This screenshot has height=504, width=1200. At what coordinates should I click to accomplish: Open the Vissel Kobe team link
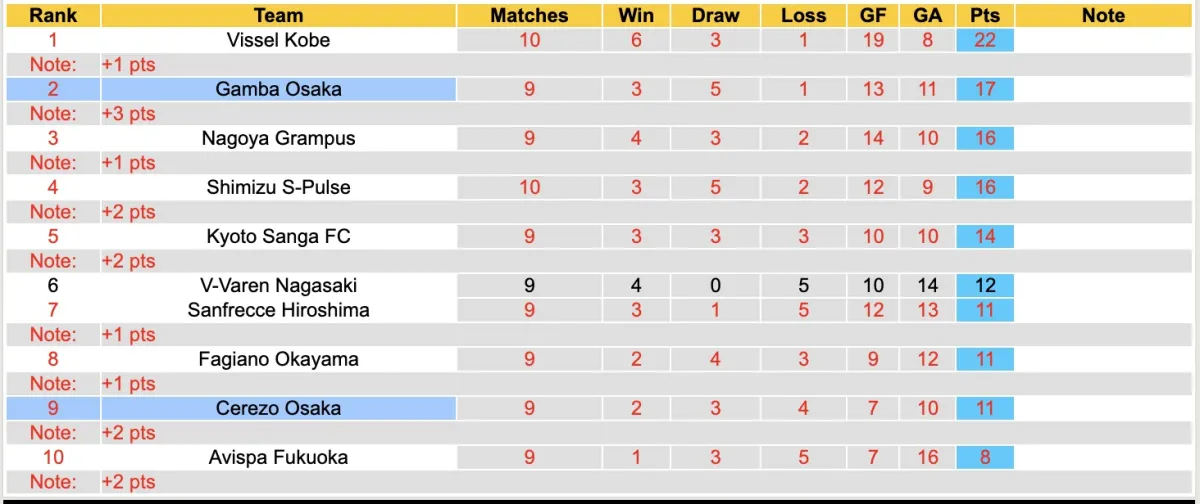[x=278, y=40]
